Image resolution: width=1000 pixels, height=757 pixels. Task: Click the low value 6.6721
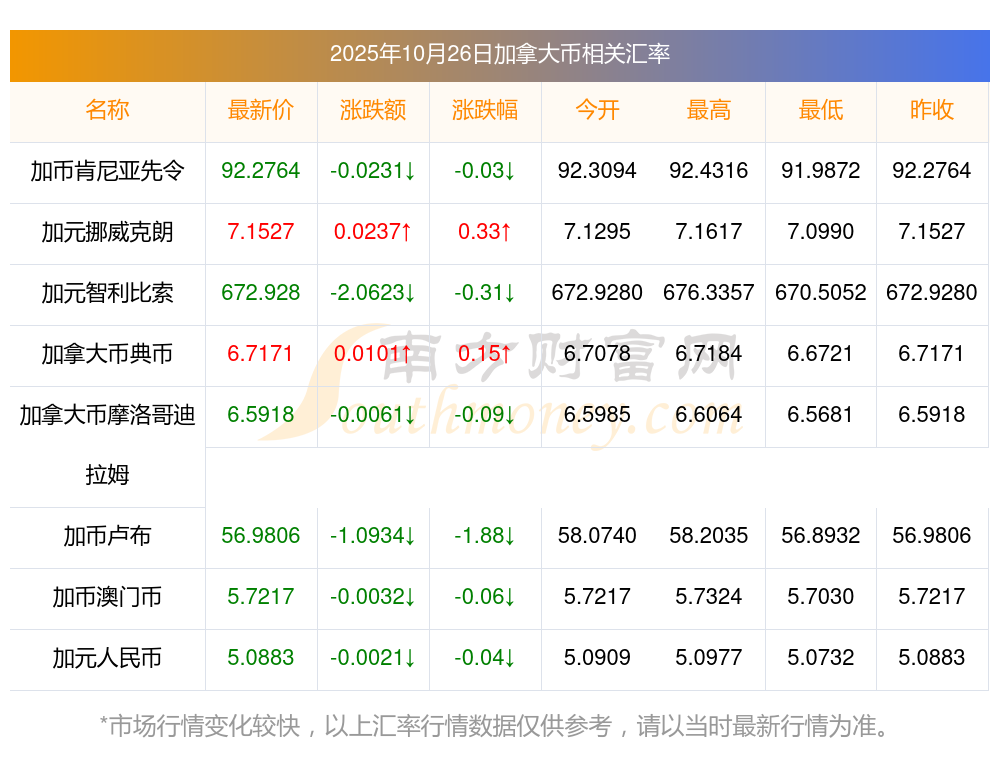pos(820,353)
